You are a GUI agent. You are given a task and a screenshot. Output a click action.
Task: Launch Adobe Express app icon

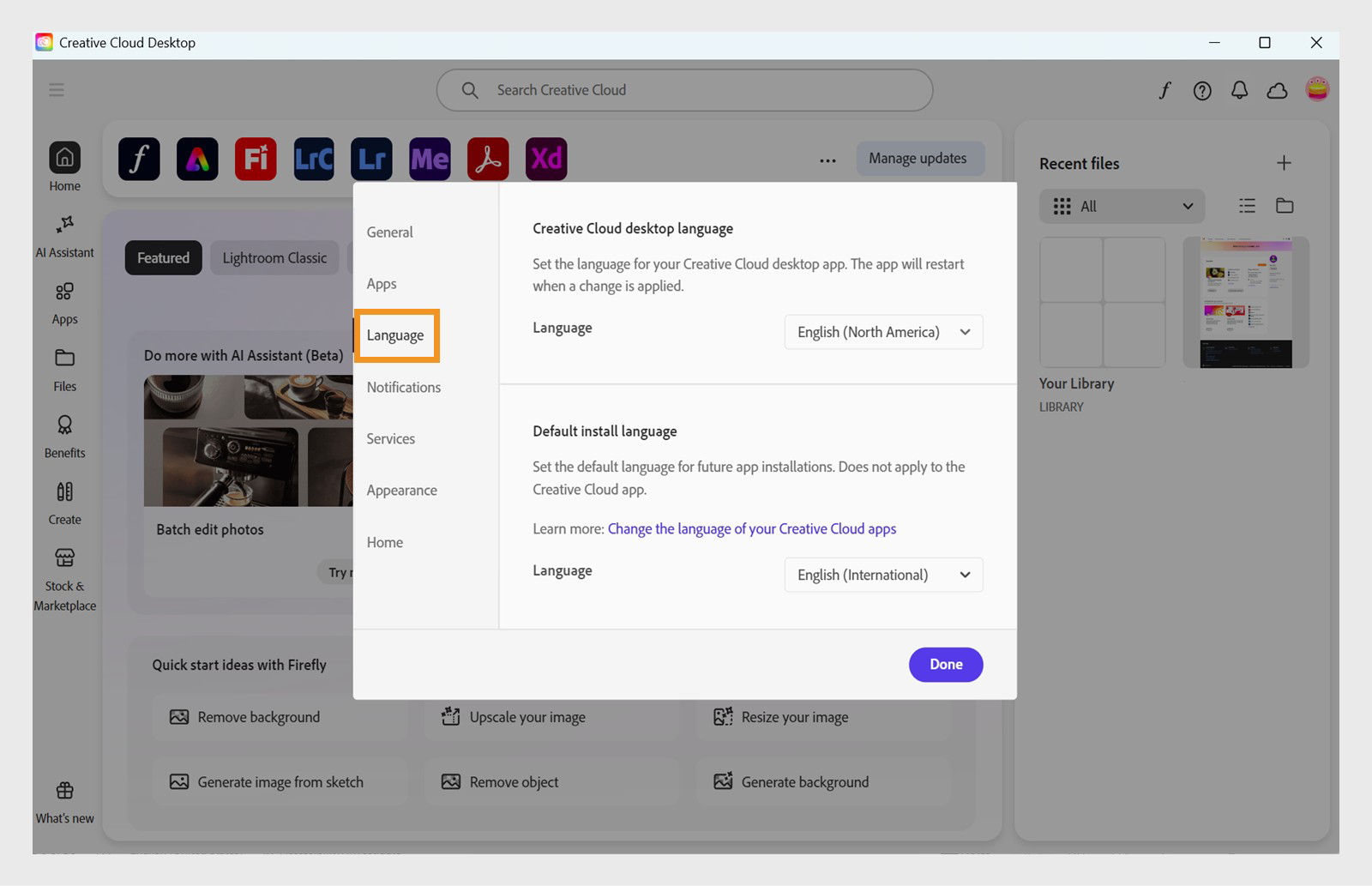click(x=197, y=159)
